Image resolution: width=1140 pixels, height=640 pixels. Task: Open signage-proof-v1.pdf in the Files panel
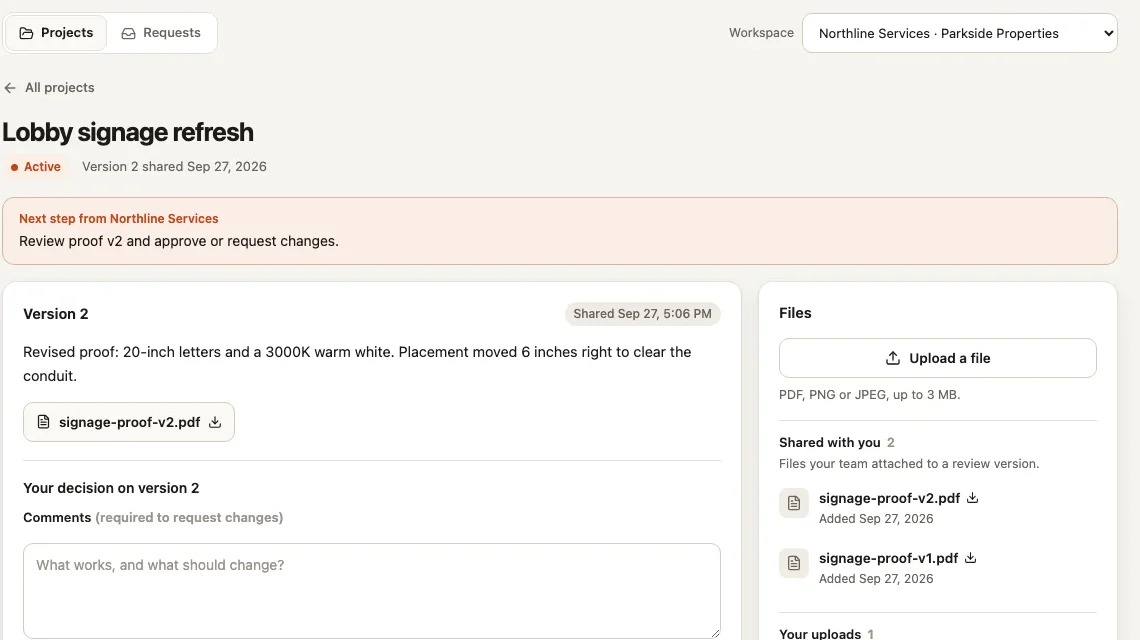tap(888, 558)
